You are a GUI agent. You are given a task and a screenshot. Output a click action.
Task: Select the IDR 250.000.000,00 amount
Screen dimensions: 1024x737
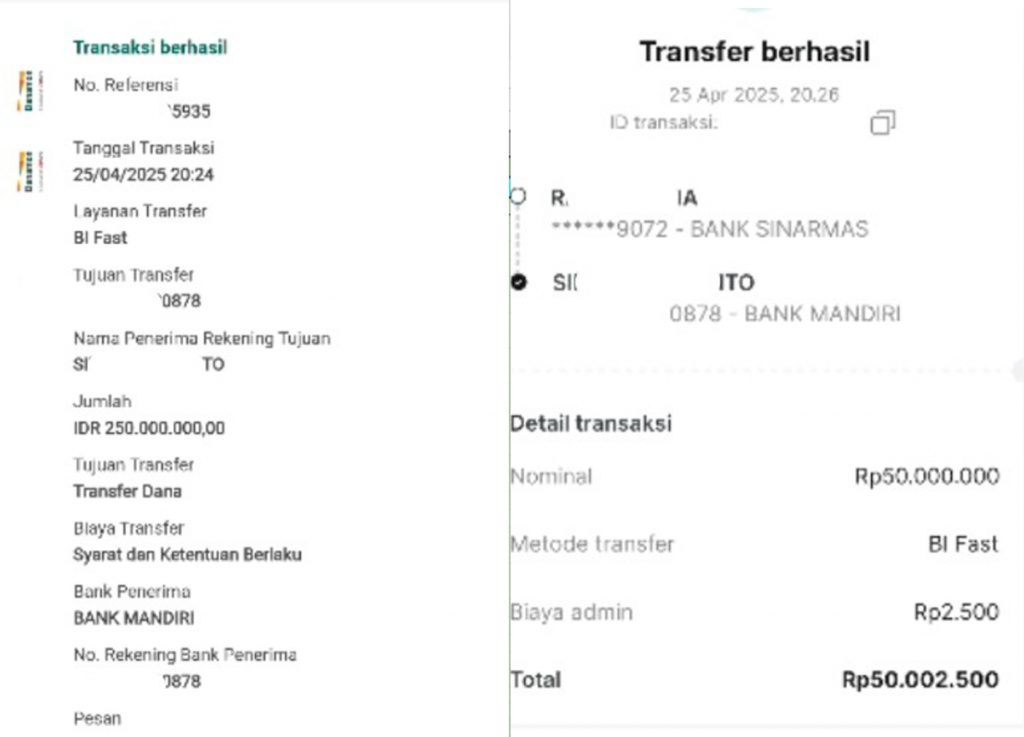click(149, 428)
